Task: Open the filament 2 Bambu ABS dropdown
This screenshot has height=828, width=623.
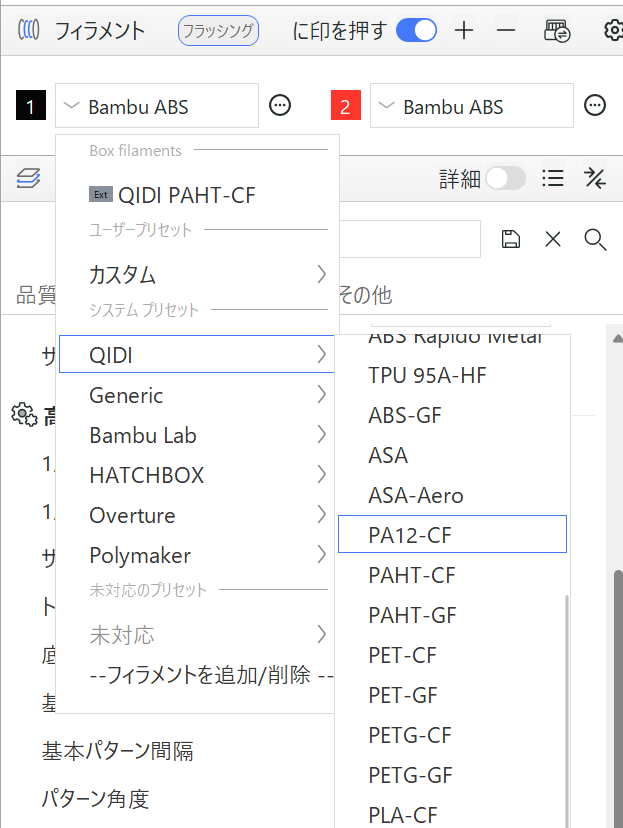Action: pyautogui.click(x=472, y=106)
